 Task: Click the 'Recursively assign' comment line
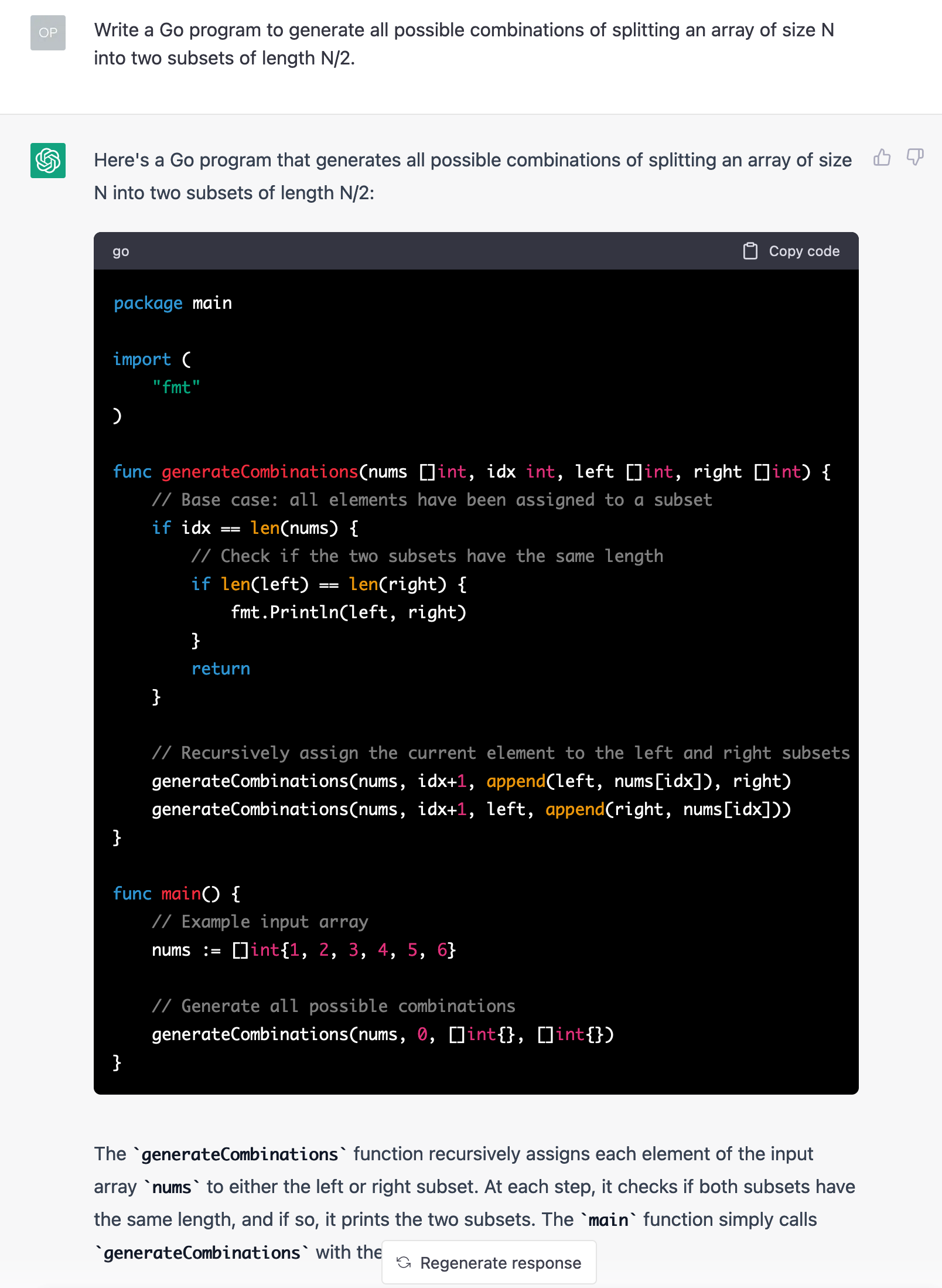501,753
